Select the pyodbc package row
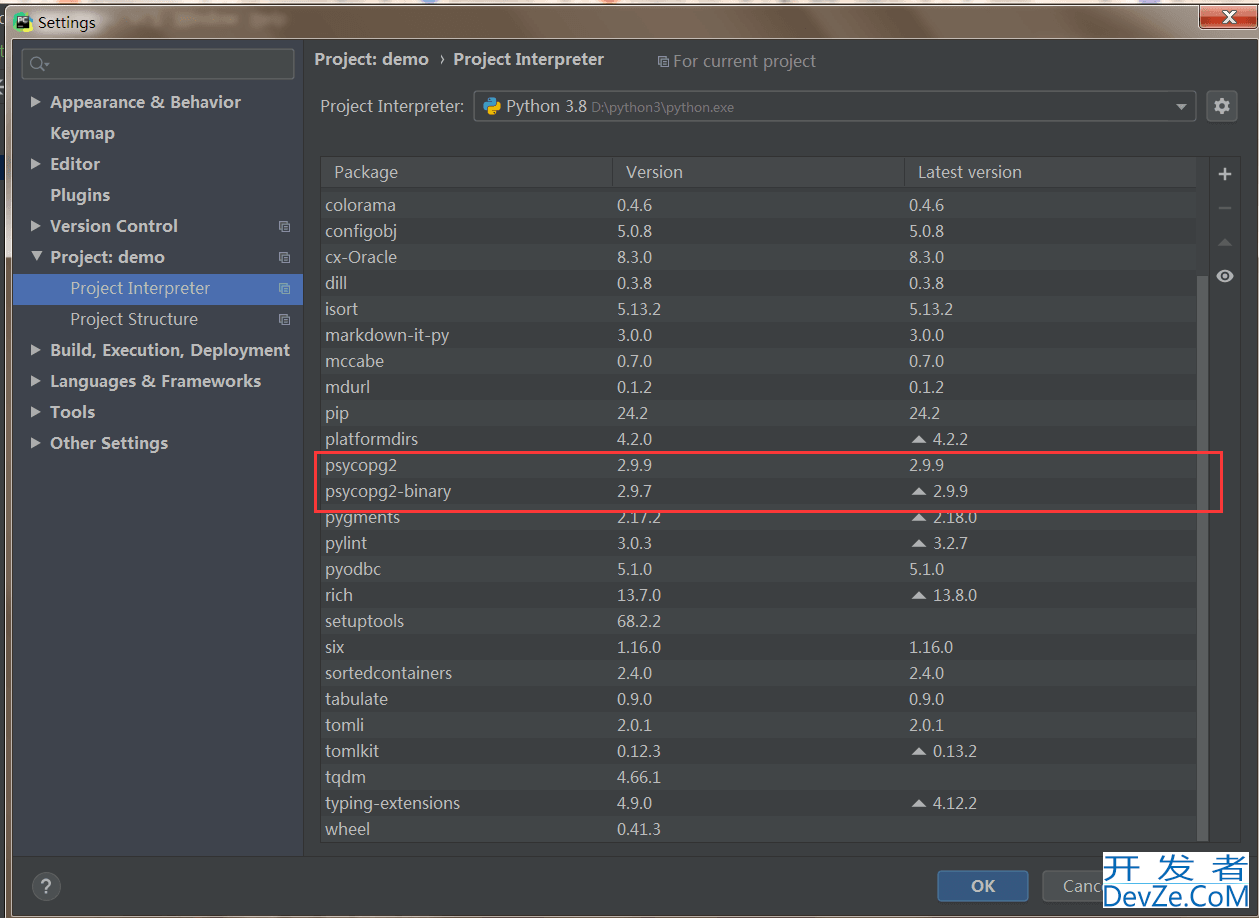The height and width of the screenshot is (918, 1259). click(x=758, y=569)
